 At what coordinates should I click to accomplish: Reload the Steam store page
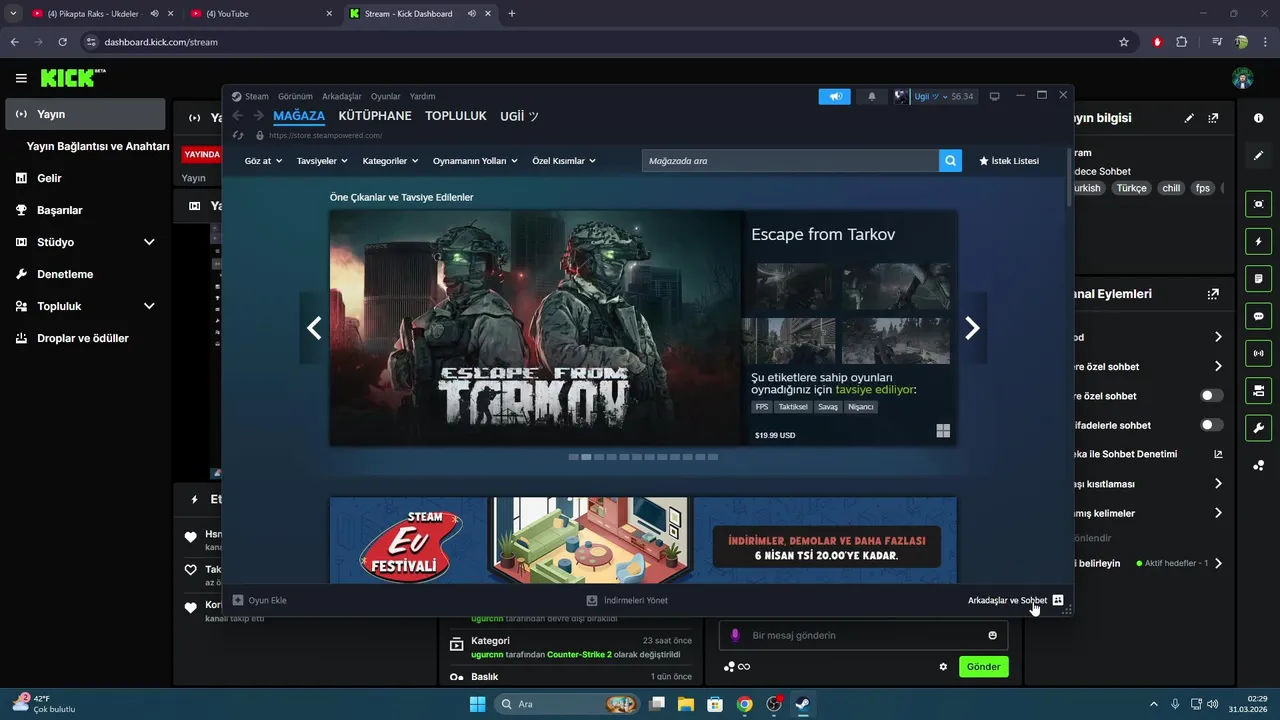pyautogui.click(x=238, y=135)
